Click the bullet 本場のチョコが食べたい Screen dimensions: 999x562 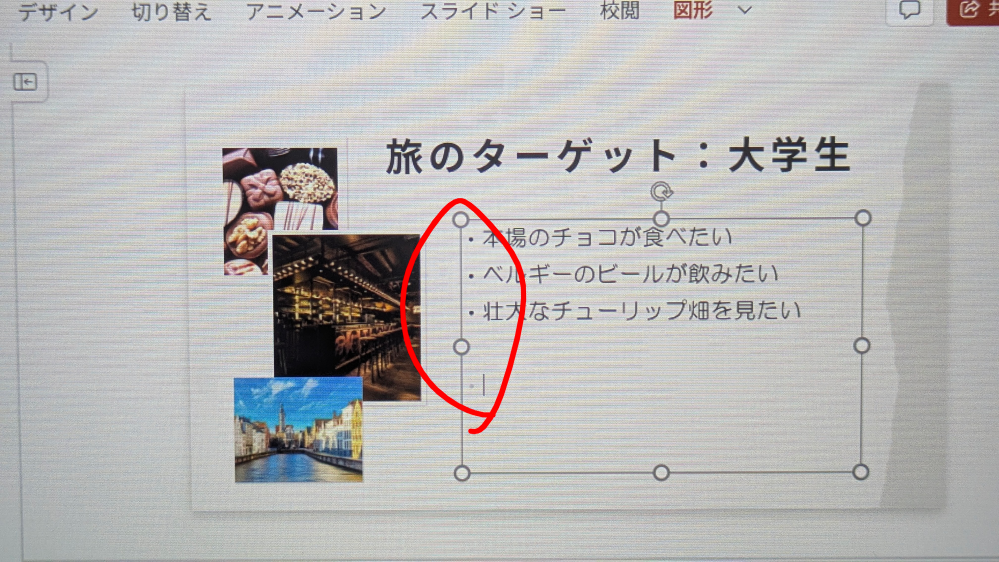607,238
